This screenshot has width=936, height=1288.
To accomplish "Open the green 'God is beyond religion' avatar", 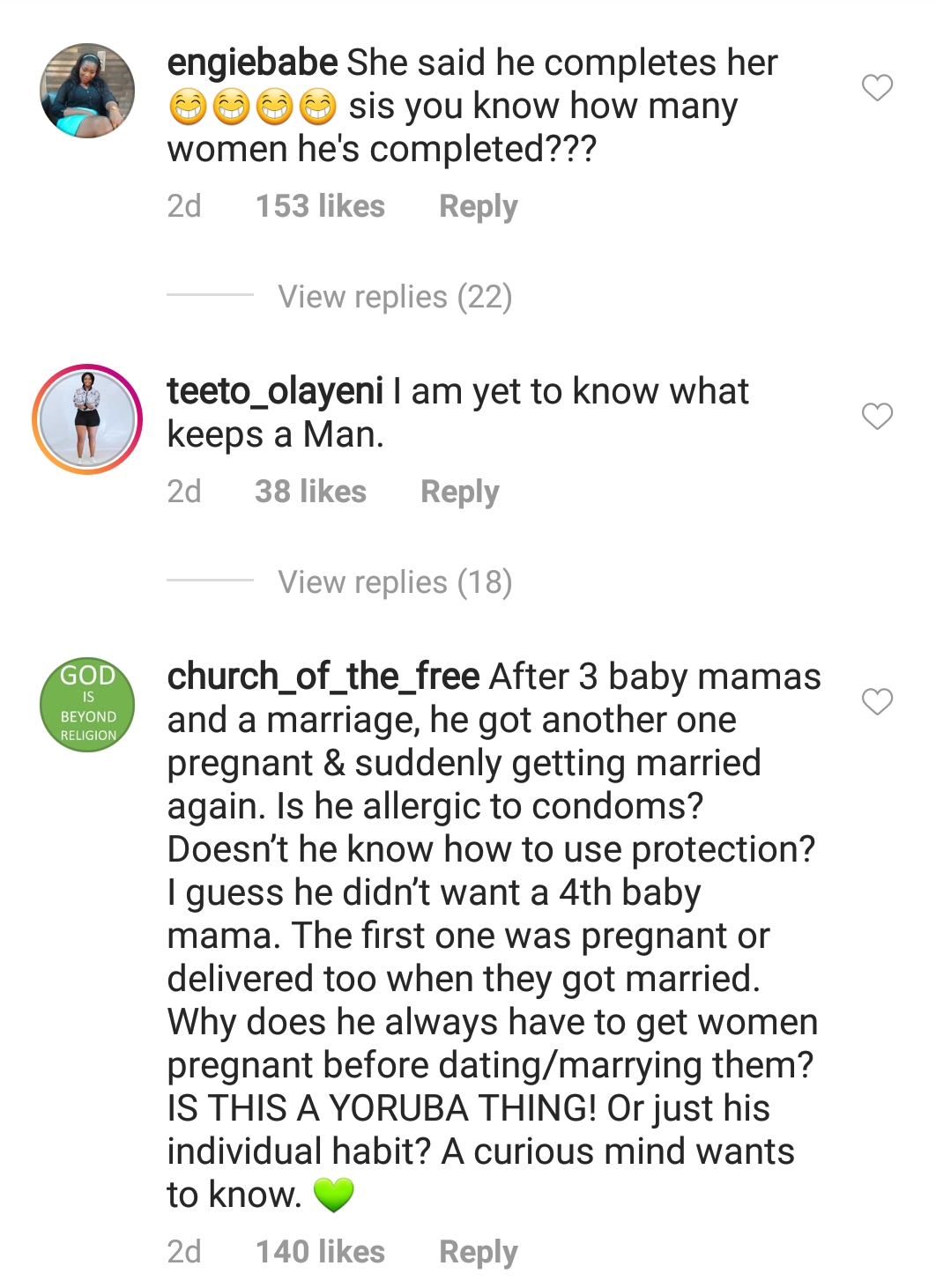I will [88, 705].
